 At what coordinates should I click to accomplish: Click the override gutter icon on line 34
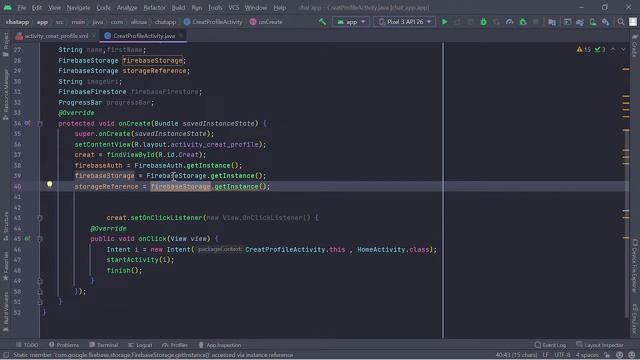coord(27,123)
